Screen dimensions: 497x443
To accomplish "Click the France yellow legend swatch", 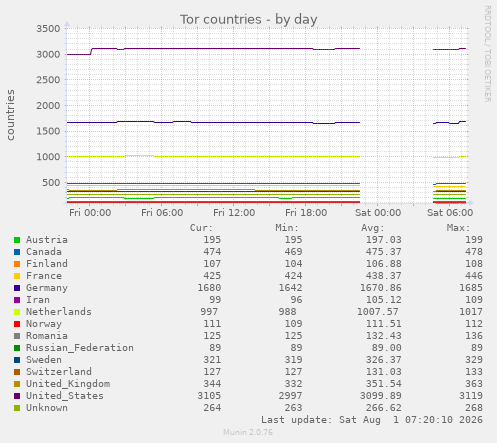I will coord(17,276).
